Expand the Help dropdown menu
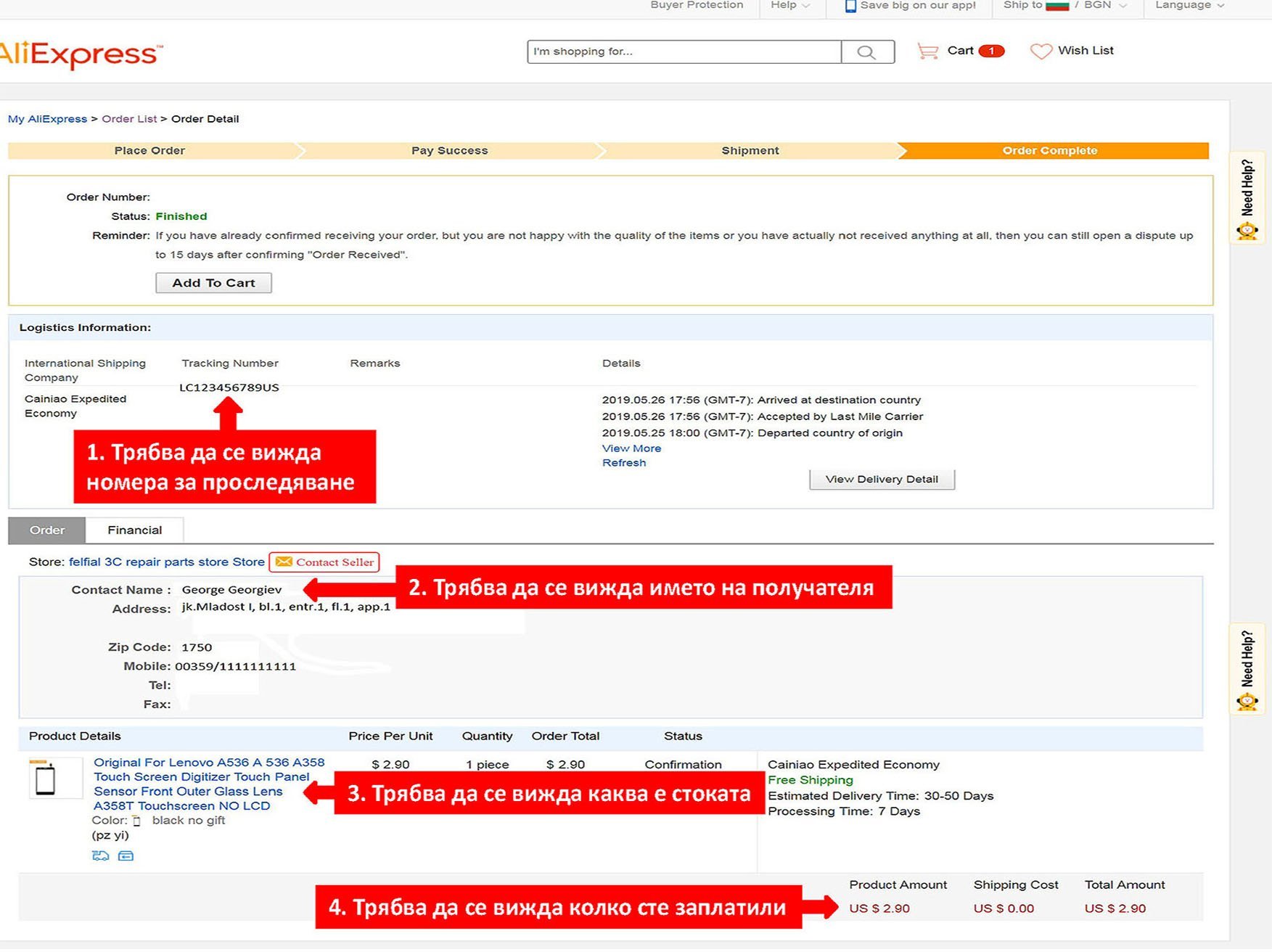The height and width of the screenshot is (952, 1272). pos(790,6)
